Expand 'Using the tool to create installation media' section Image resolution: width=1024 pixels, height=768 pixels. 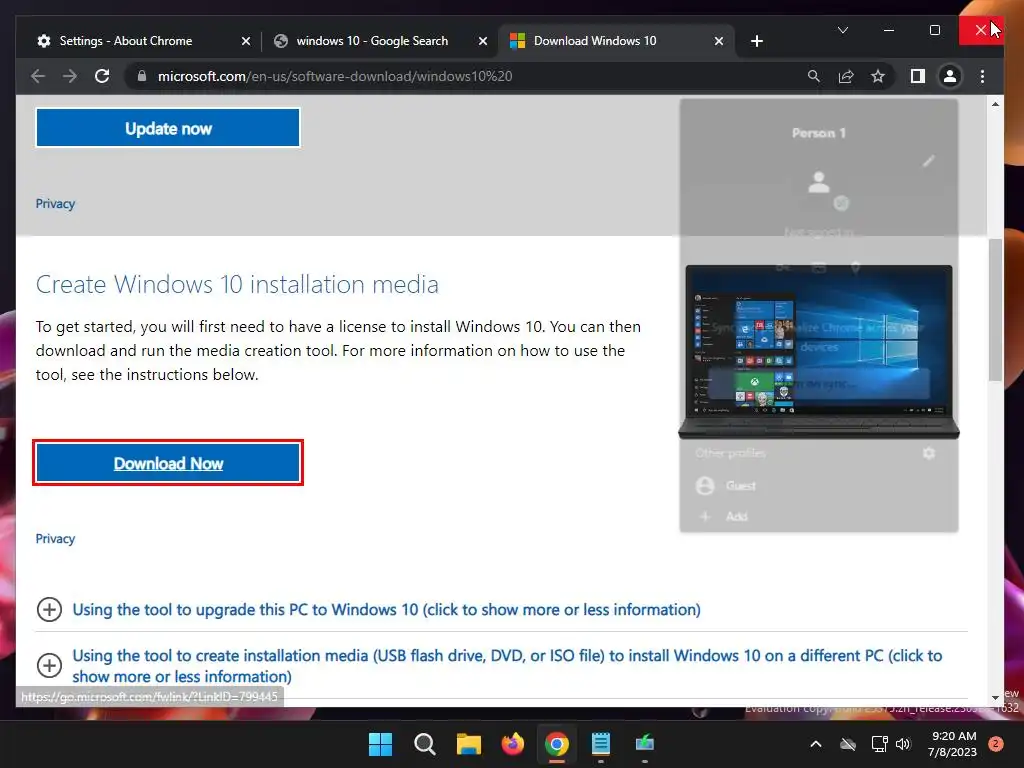[x=507, y=665]
